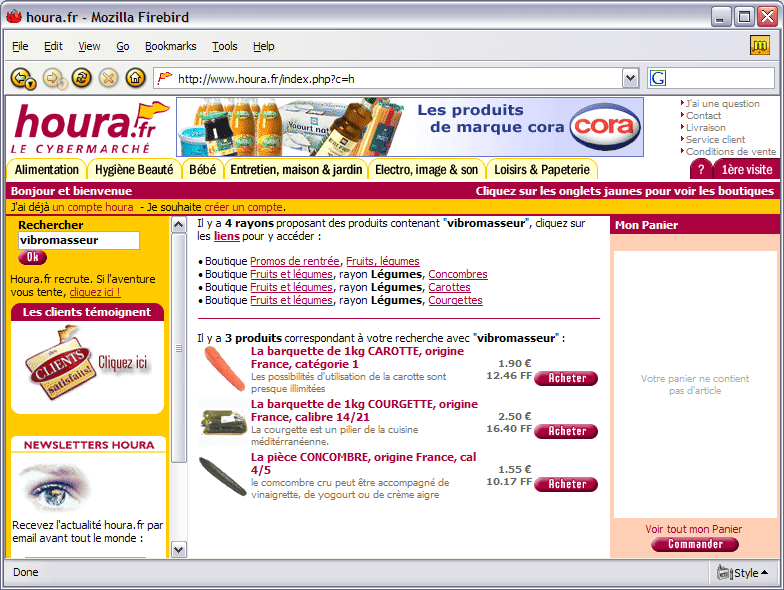Click the courgette product thumbnail

point(224,422)
